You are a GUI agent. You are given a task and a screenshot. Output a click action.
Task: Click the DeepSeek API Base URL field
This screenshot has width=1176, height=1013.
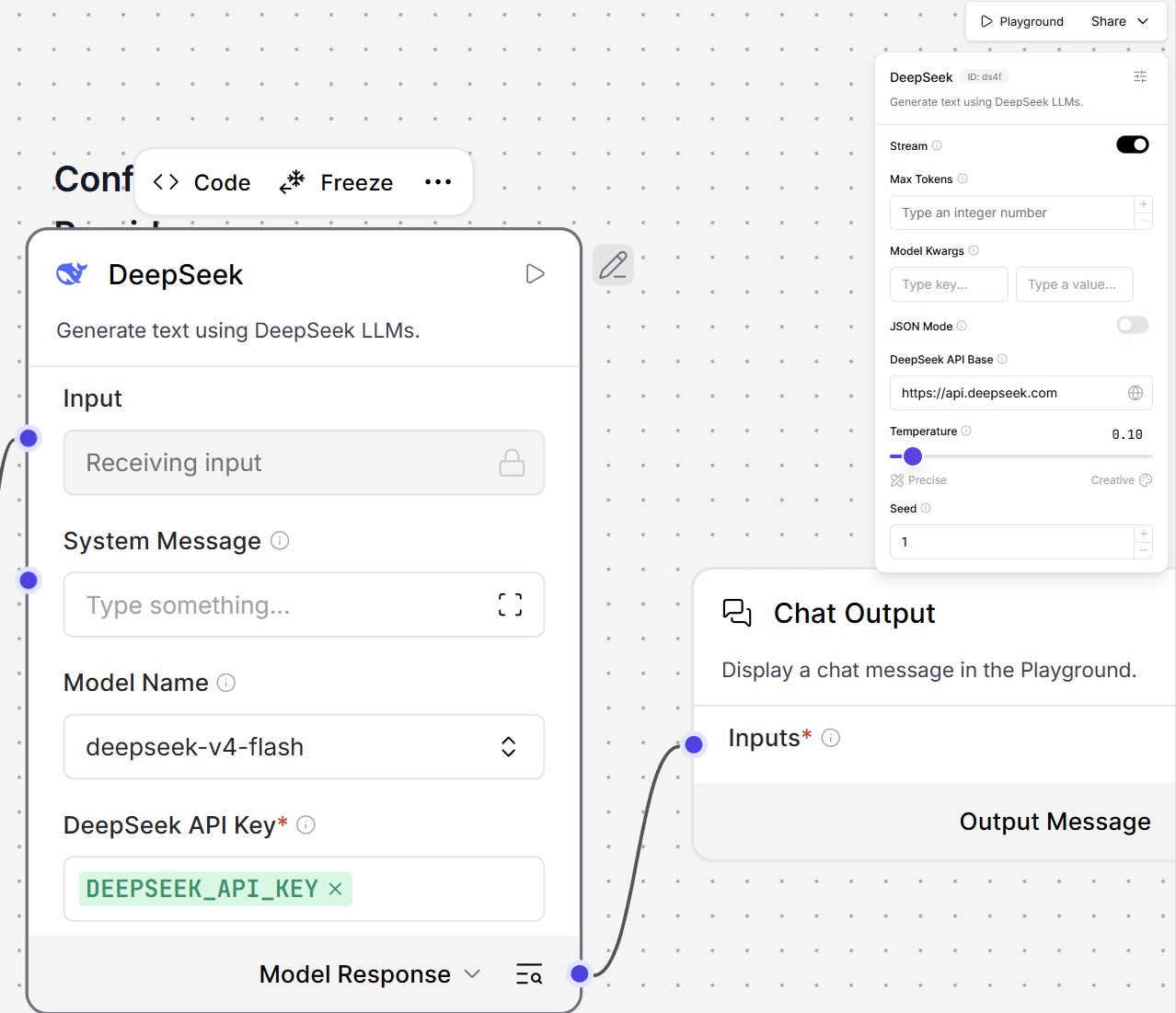(1020, 393)
